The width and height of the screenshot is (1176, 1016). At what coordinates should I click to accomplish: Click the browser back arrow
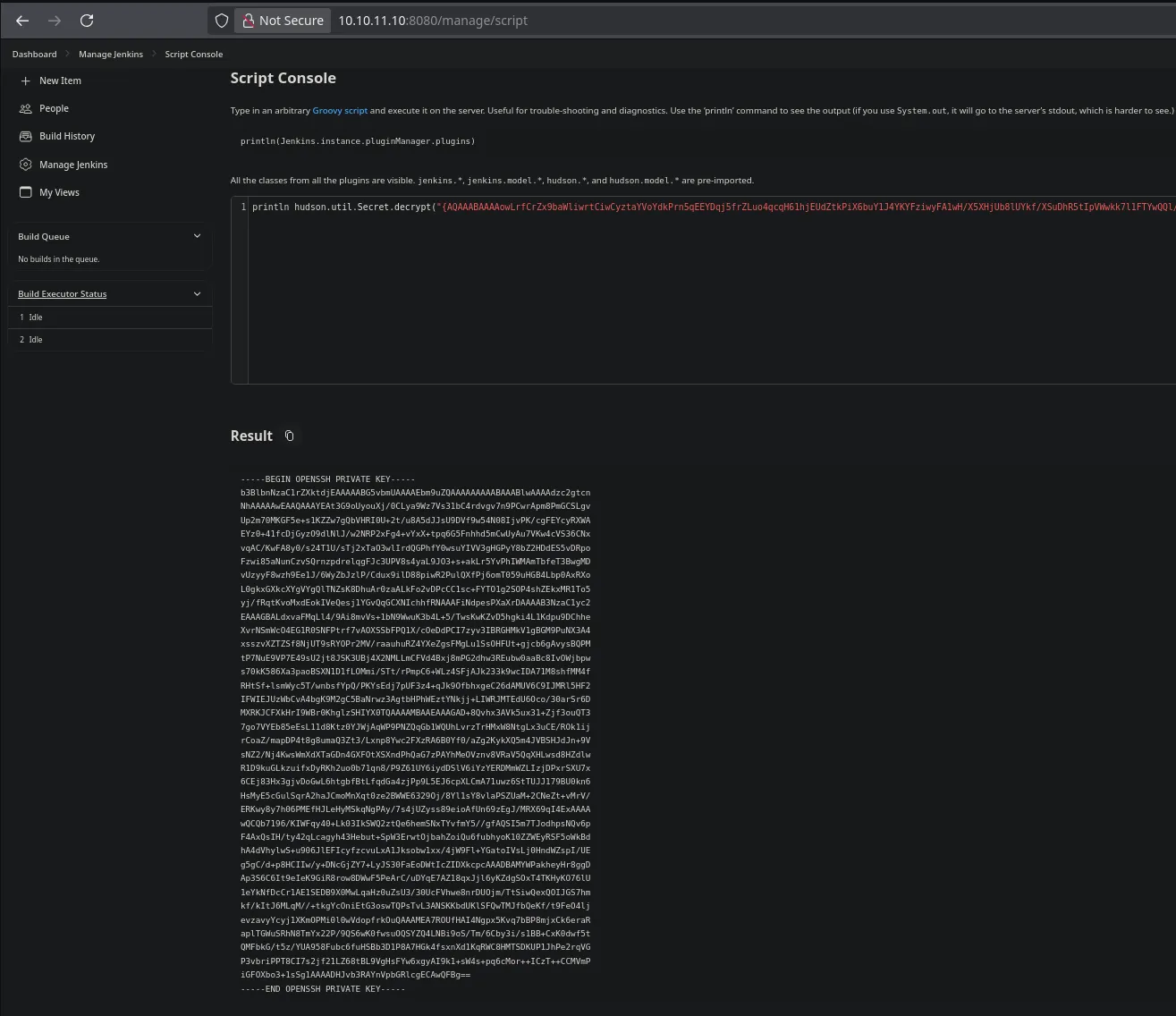pos(22,21)
